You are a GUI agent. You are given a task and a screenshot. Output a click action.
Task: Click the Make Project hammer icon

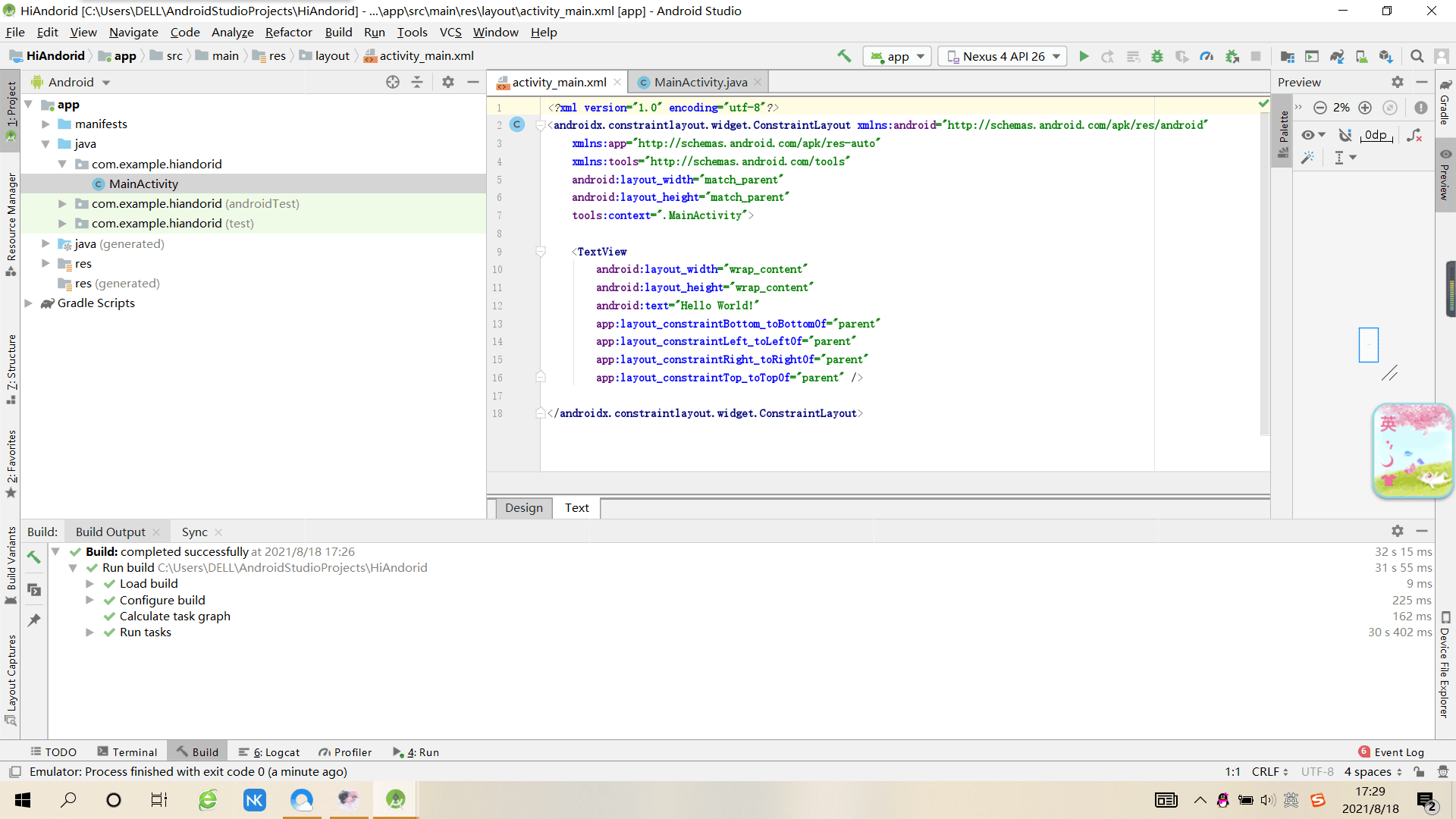pyautogui.click(x=844, y=56)
